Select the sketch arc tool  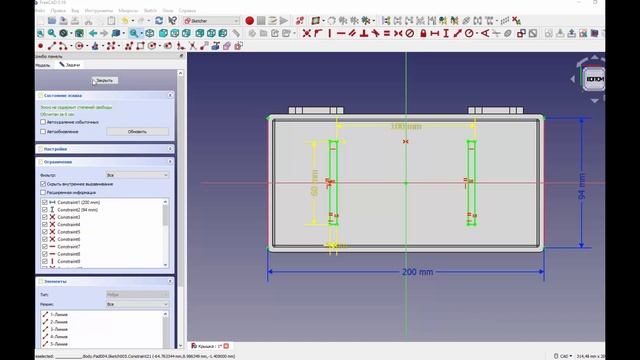coord(63,46)
